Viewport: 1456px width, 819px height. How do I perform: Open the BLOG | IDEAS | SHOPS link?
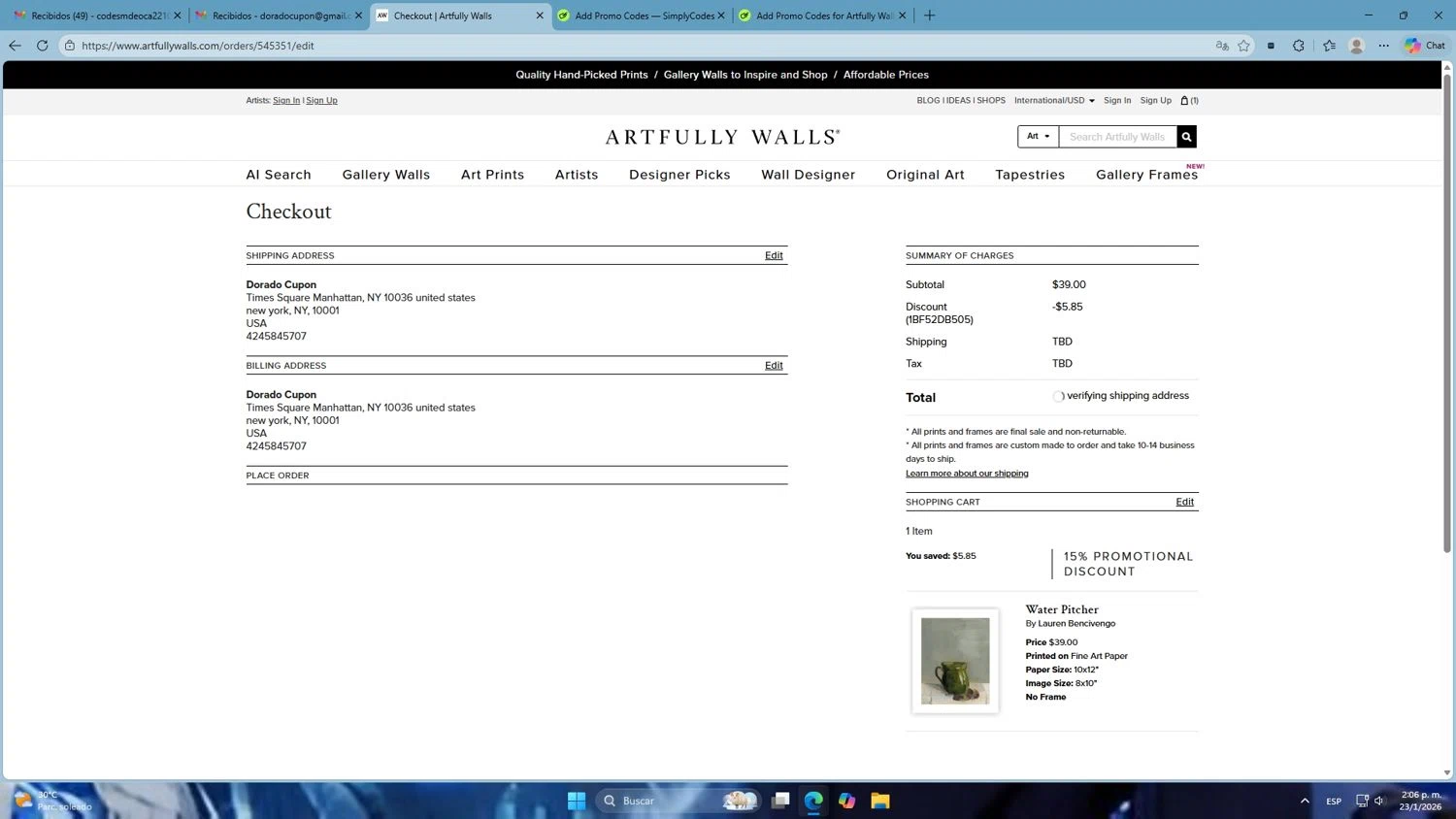click(961, 100)
